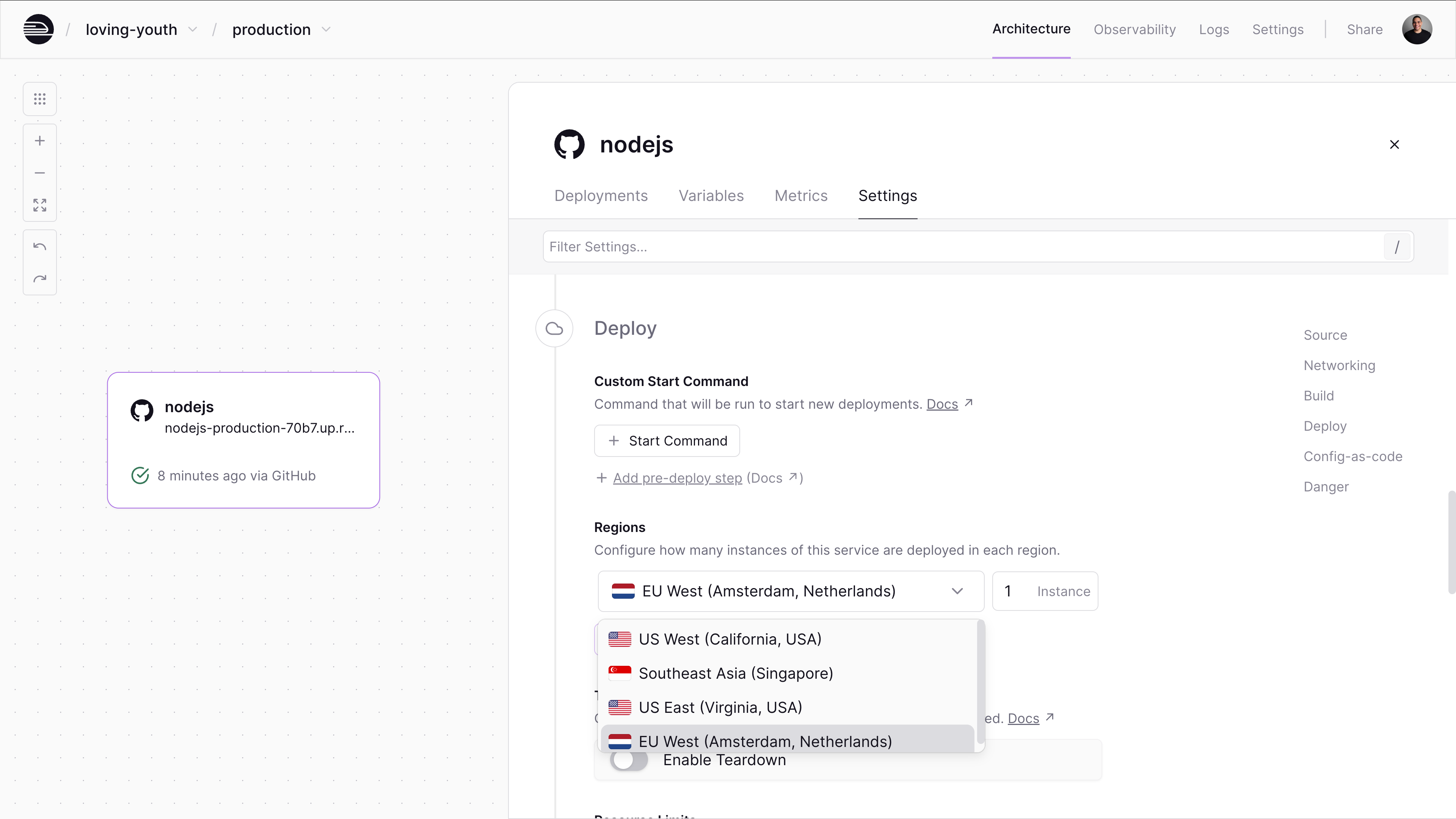Click the '8 minutes ago via GitHub' status
Viewport: 1456px width, 819px height.
point(236,476)
